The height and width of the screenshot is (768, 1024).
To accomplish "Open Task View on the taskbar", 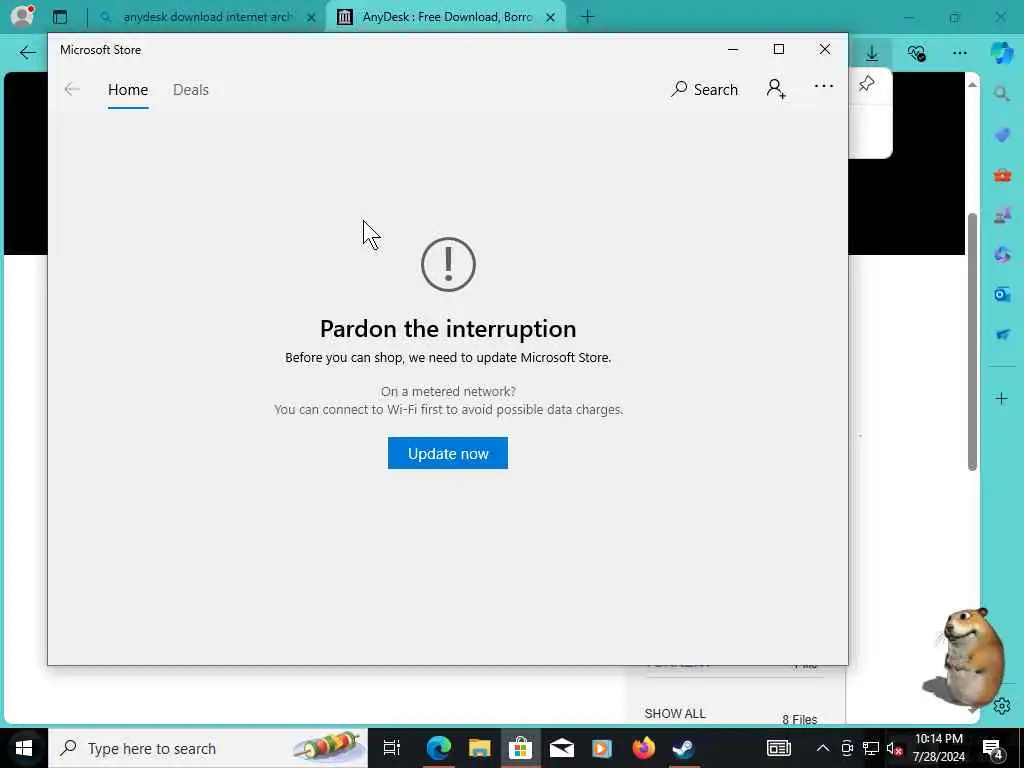I will 392,748.
